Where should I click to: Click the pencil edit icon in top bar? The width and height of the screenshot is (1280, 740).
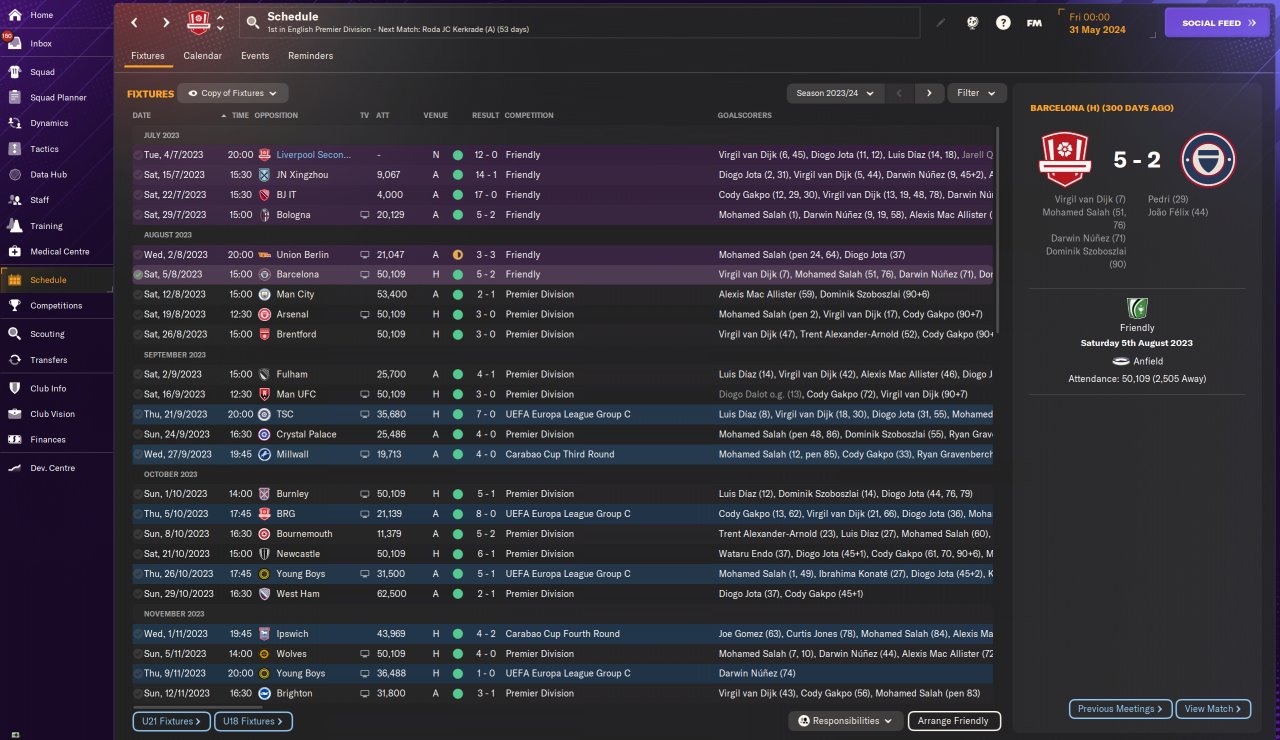pos(940,23)
